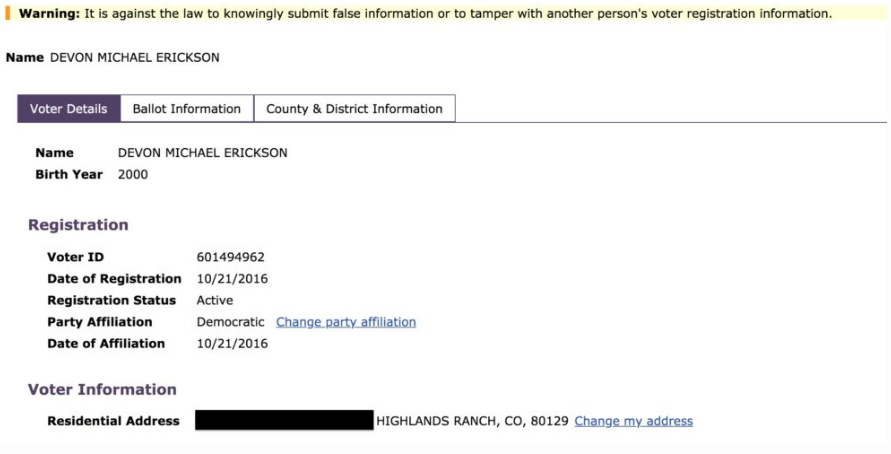The width and height of the screenshot is (891, 454).
Task: Click the Date of Affiliation value
Action: pos(232,343)
